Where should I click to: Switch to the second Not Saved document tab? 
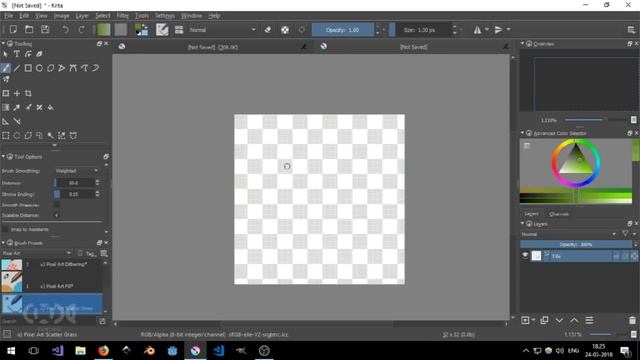413,47
